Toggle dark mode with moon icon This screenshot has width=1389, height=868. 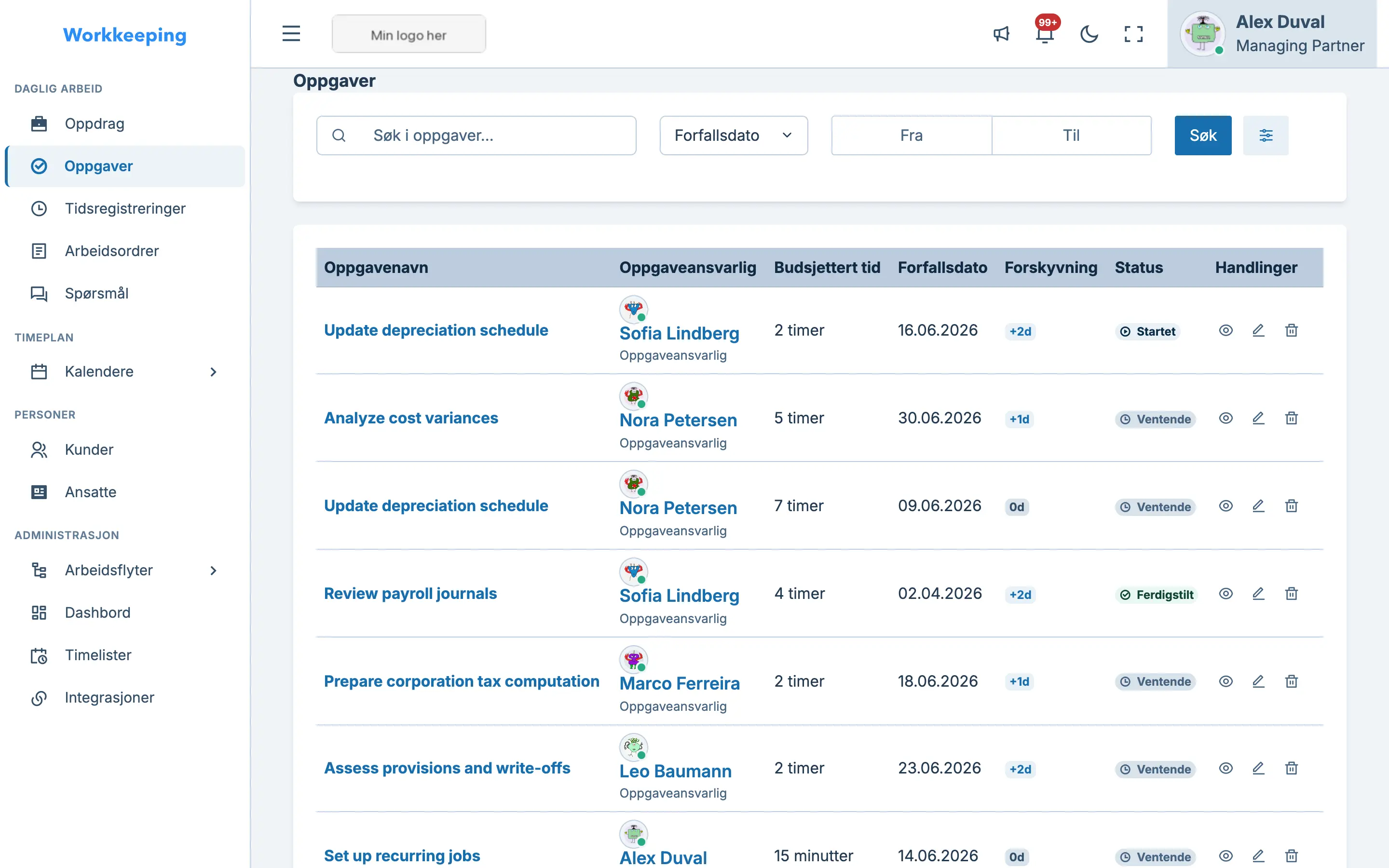point(1089,34)
